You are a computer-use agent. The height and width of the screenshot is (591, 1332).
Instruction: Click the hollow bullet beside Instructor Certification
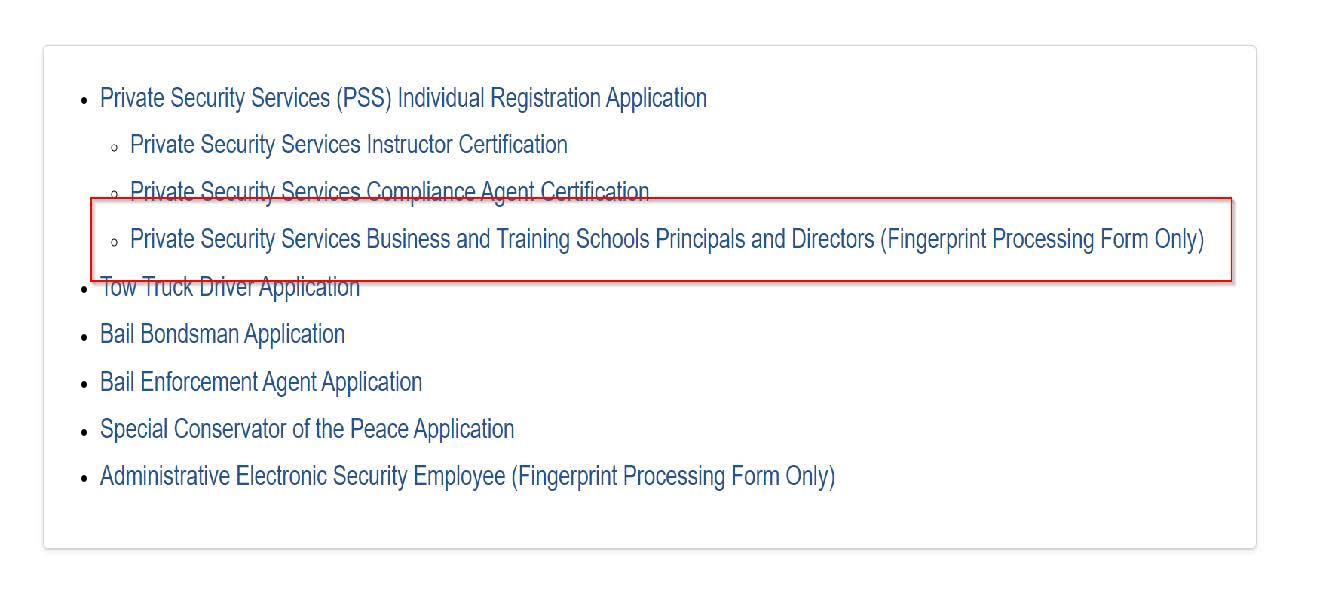click(115, 147)
